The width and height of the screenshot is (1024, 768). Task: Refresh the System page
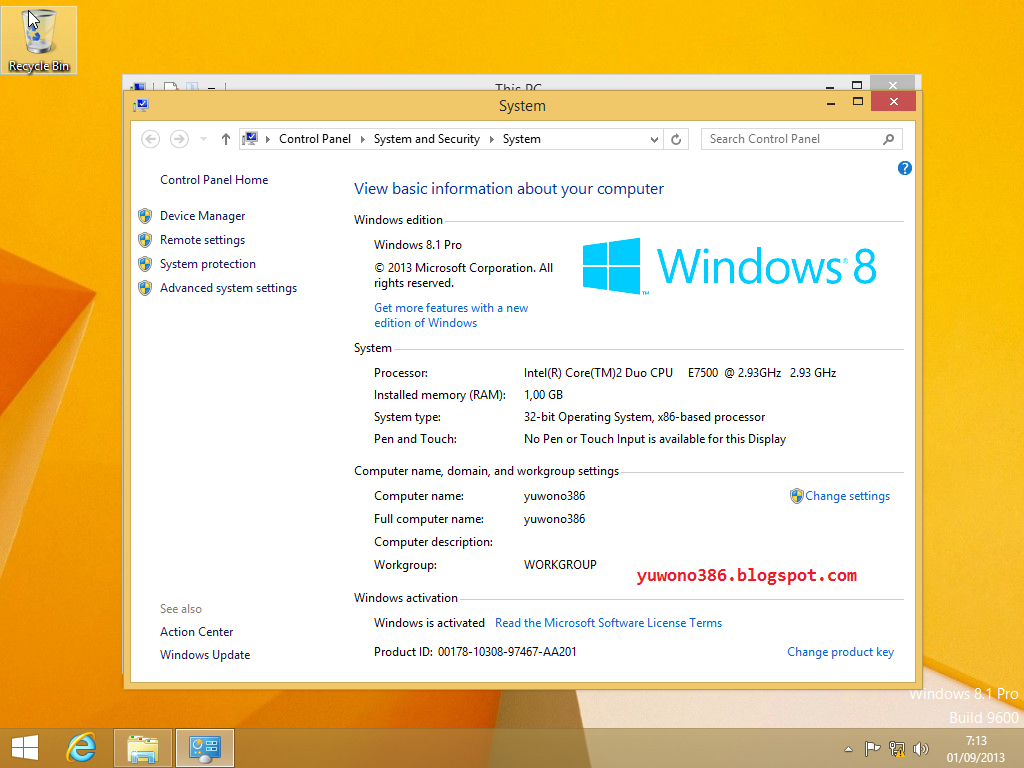coord(677,139)
